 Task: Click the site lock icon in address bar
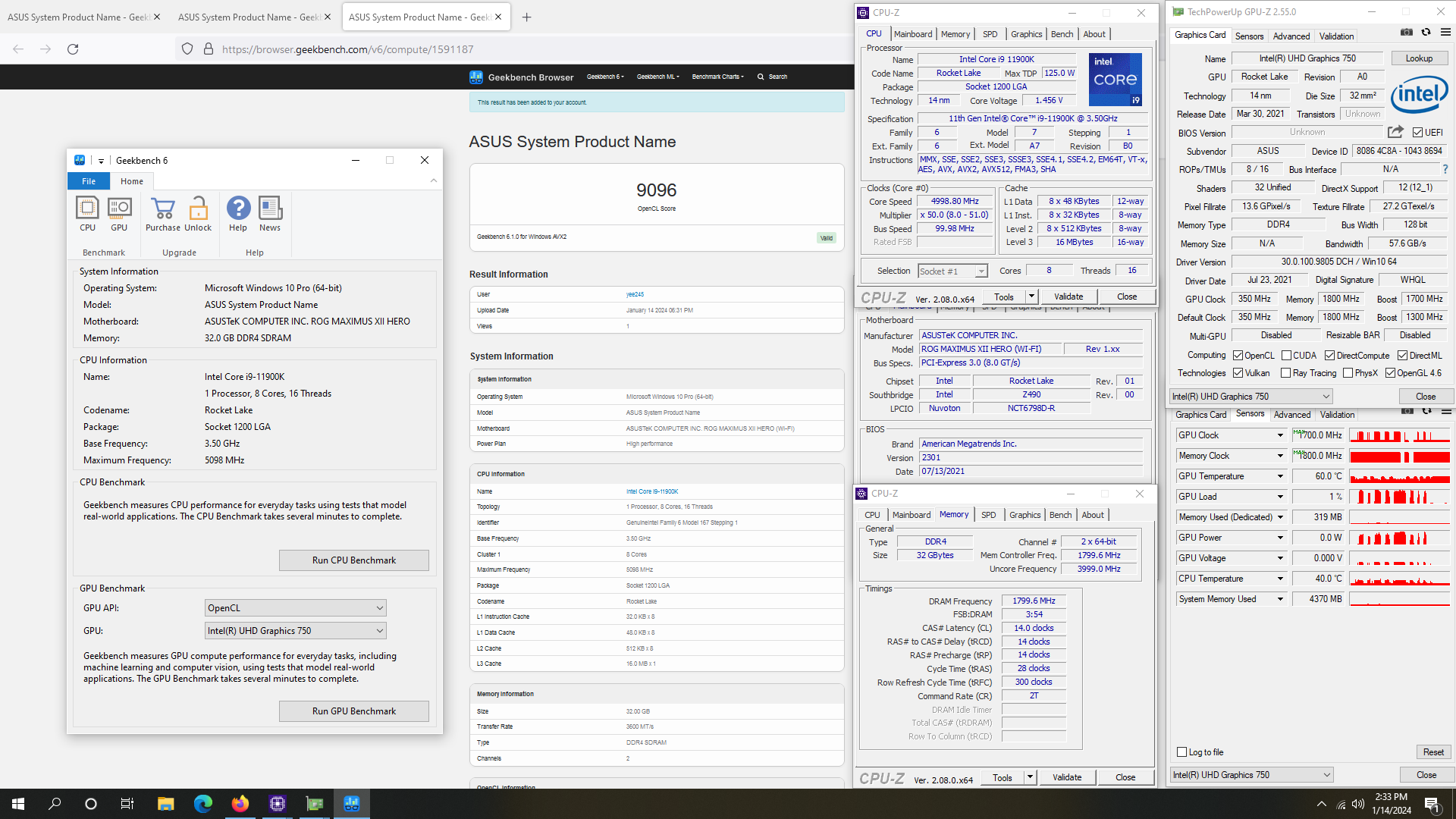[x=209, y=49]
